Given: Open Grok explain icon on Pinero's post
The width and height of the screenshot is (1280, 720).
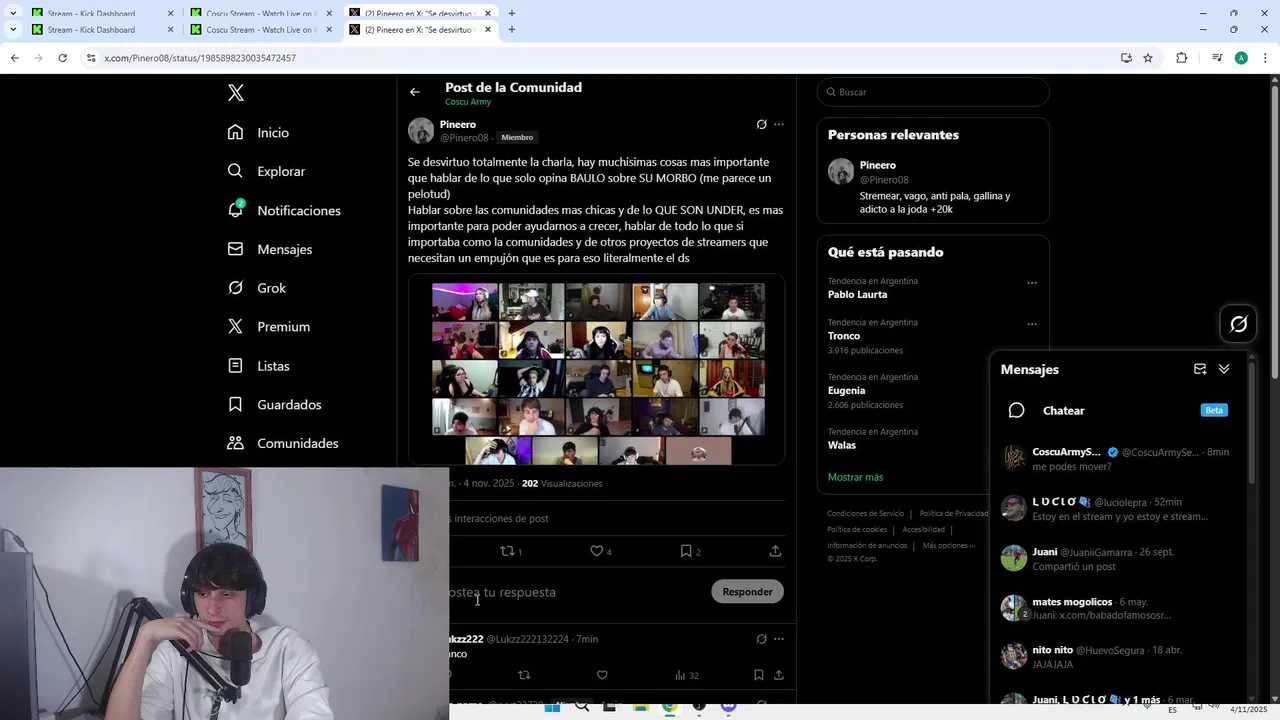Looking at the screenshot, I should pos(762,125).
